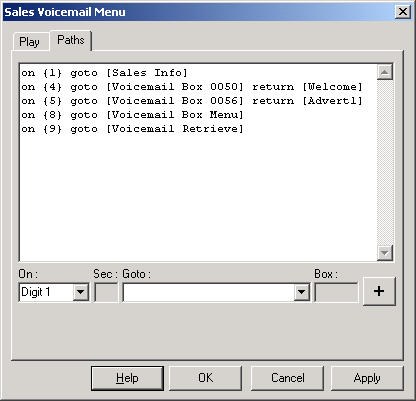Confirm changes with OK
This screenshot has height=401, width=416.
point(206,378)
